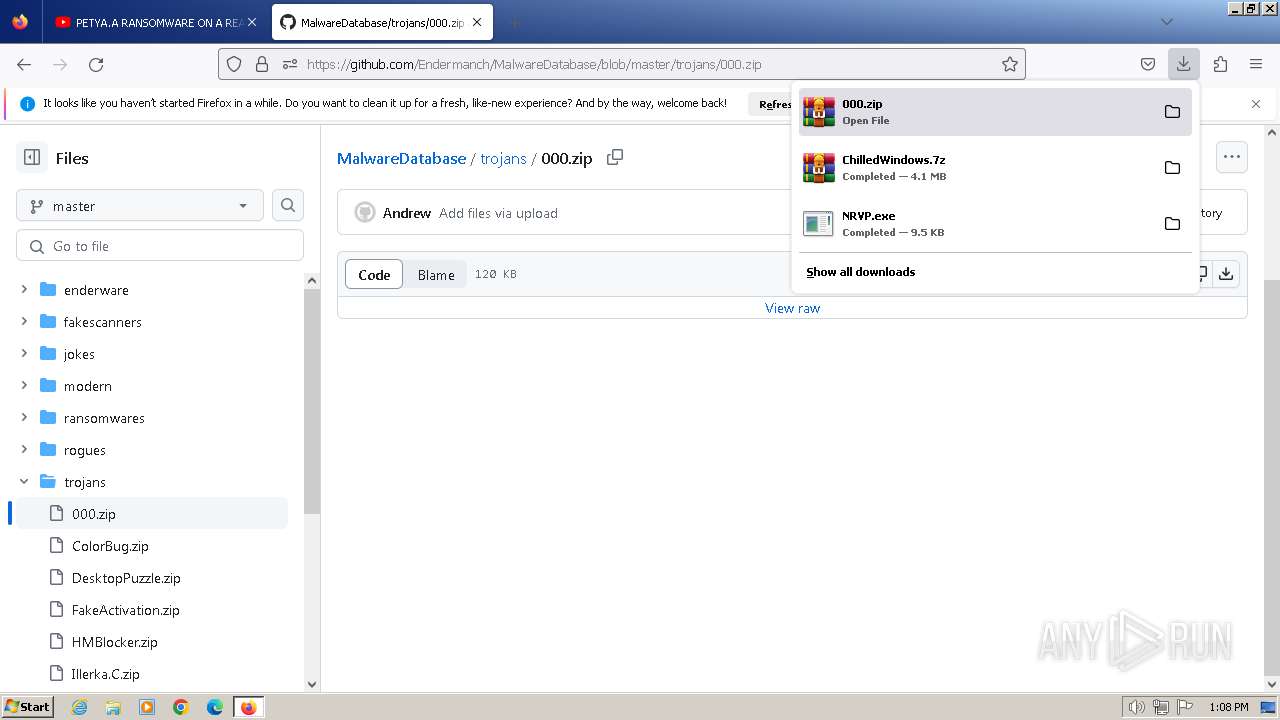Open the Add files via upload commit
Viewport: 1280px width, 720px height.
[x=498, y=213]
